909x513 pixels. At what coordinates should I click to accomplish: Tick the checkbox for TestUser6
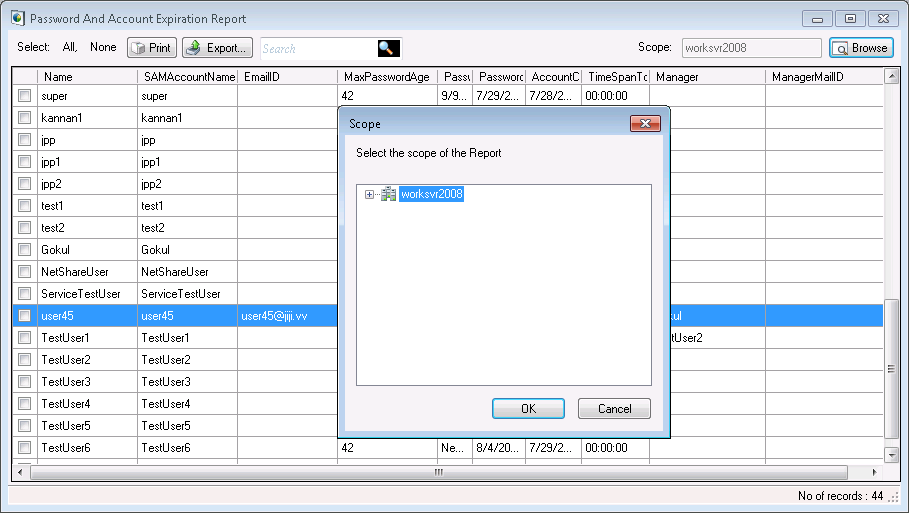[24, 447]
